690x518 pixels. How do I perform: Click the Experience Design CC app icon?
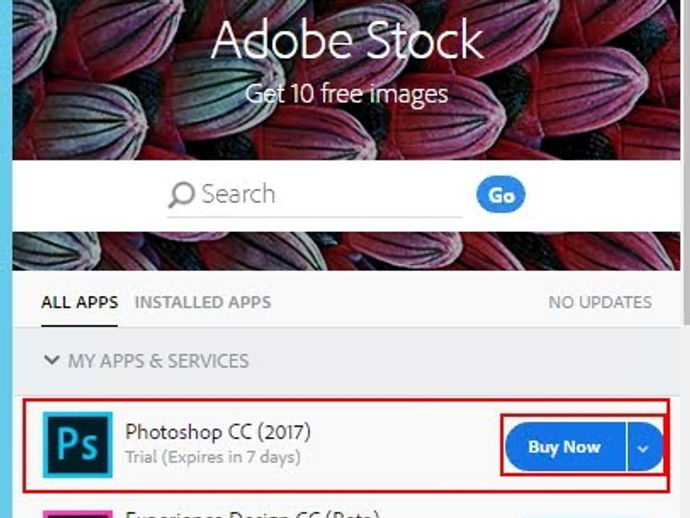(x=77, y=513)
